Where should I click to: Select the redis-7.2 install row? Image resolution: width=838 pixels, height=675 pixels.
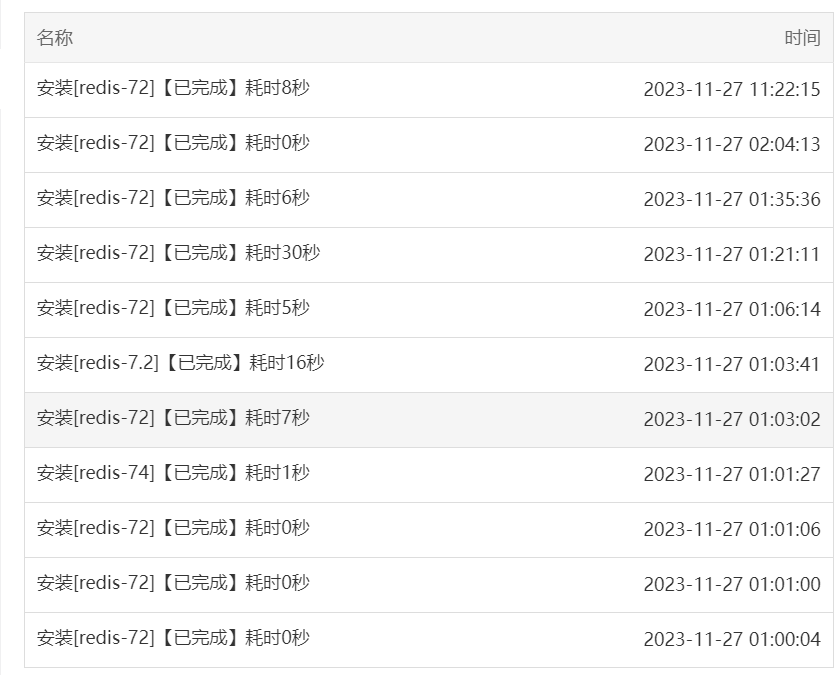pyautogui.click(x=429, y=365)
